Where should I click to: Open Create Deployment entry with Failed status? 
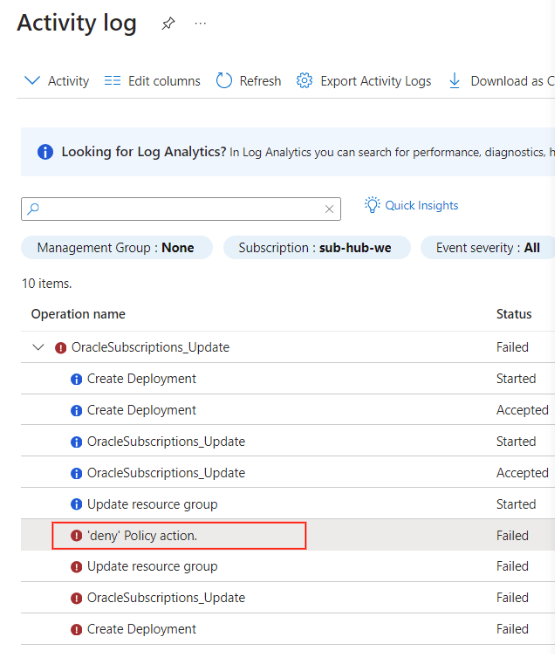click(x=141, y=629)
